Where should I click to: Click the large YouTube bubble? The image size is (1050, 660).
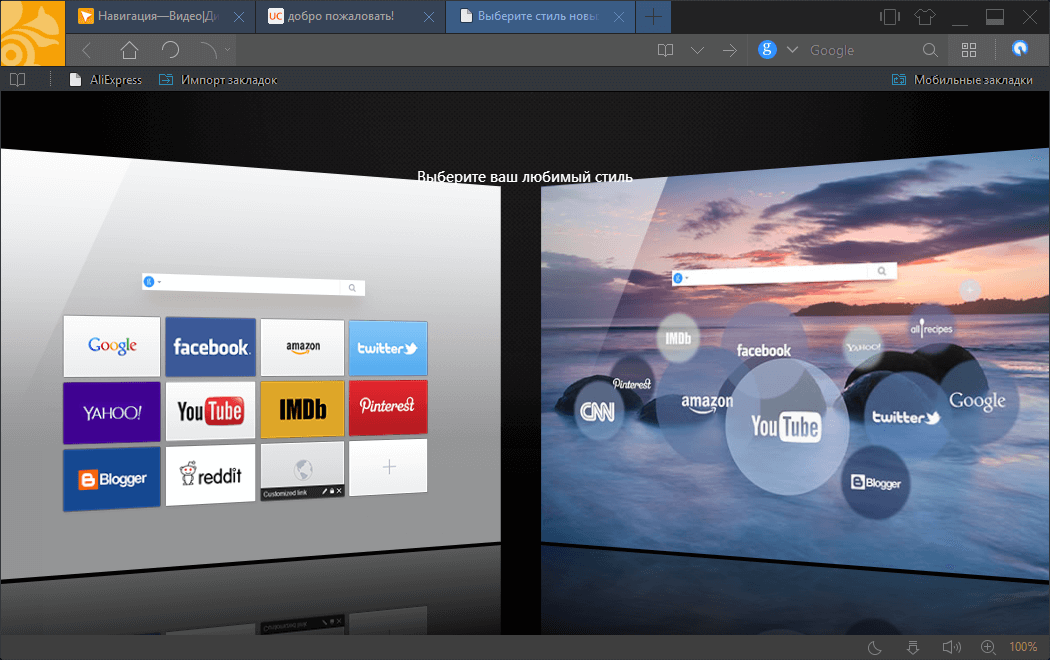[x=787, y=429]
